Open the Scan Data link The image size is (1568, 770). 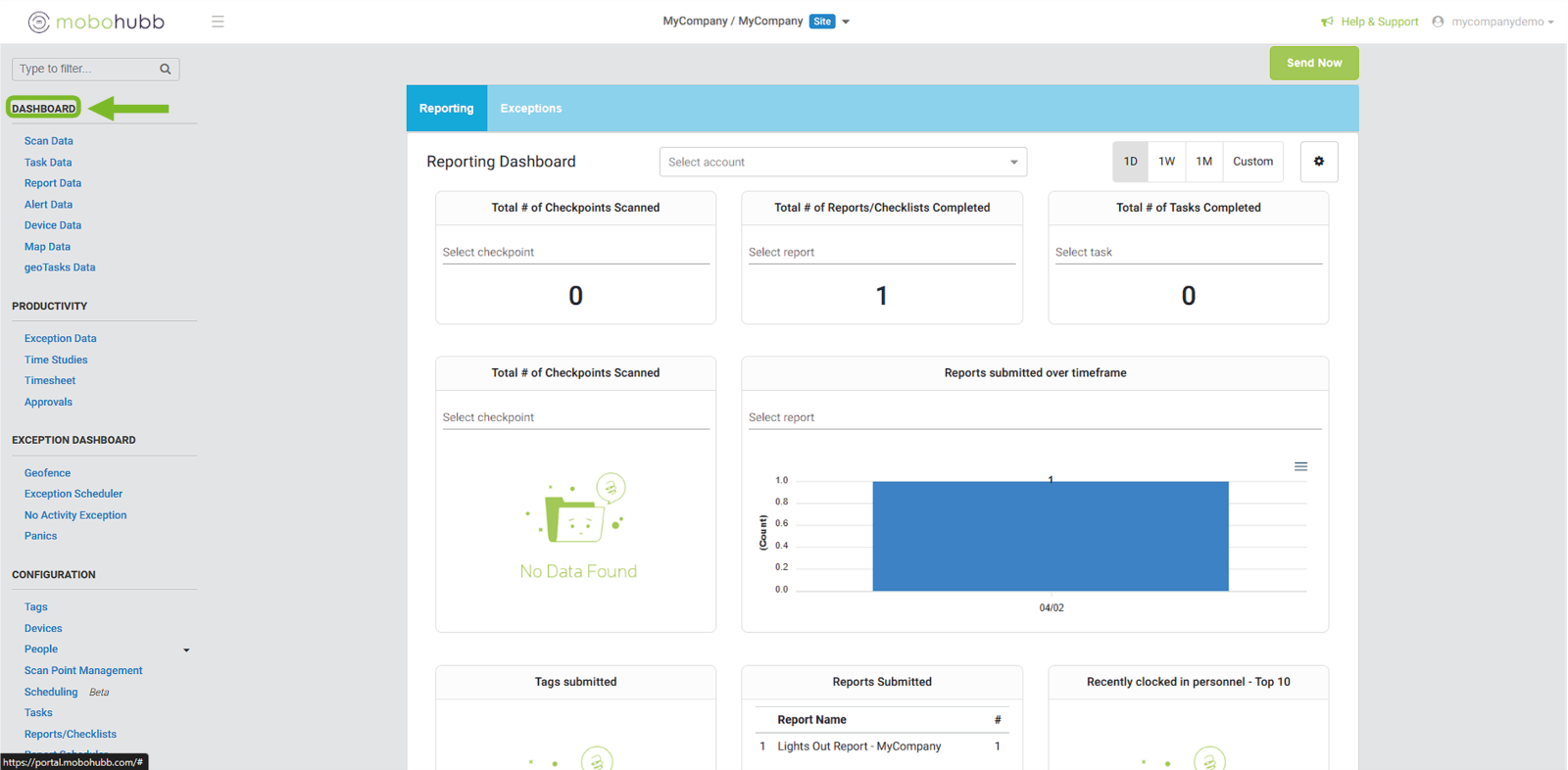click(49, 141)
